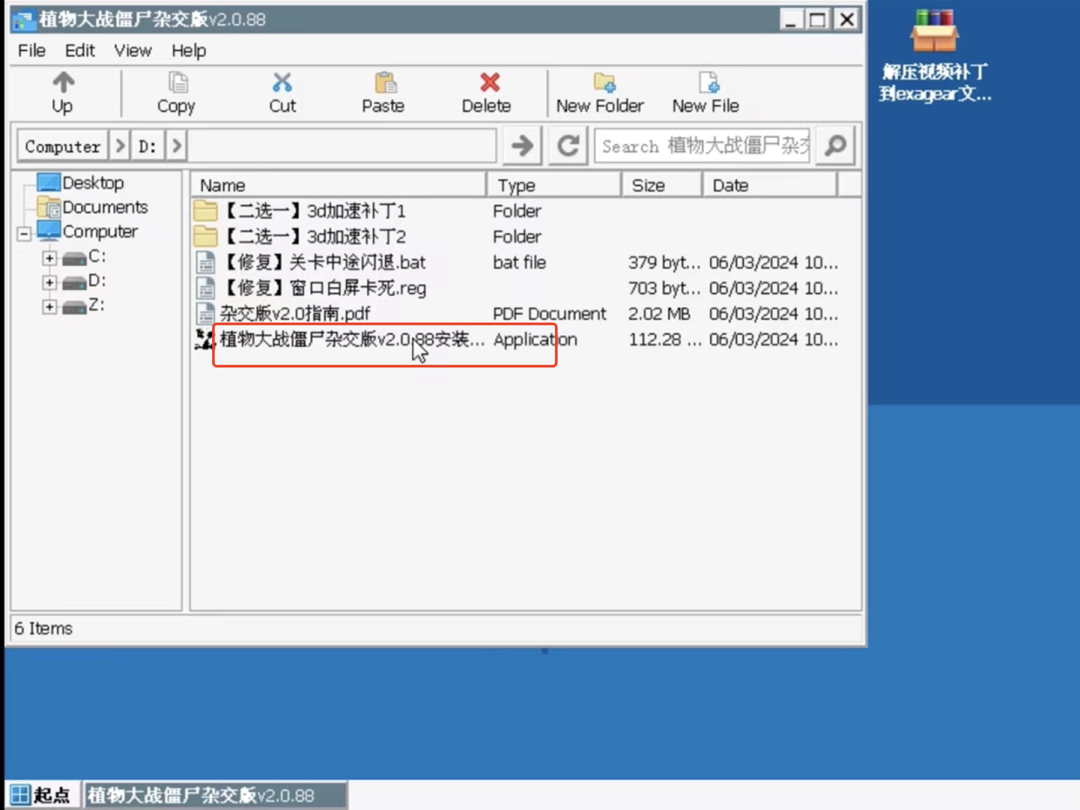Click the 379 byt... size cell
Screen dimensions: 1080x810
click(664, 262)
